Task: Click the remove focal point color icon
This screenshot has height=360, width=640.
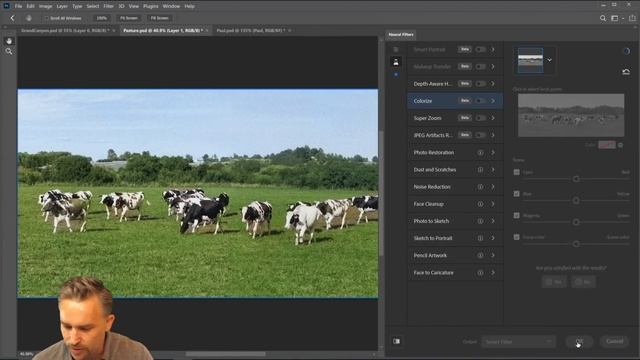Action: pyautogui.click(x=620, y=145)
